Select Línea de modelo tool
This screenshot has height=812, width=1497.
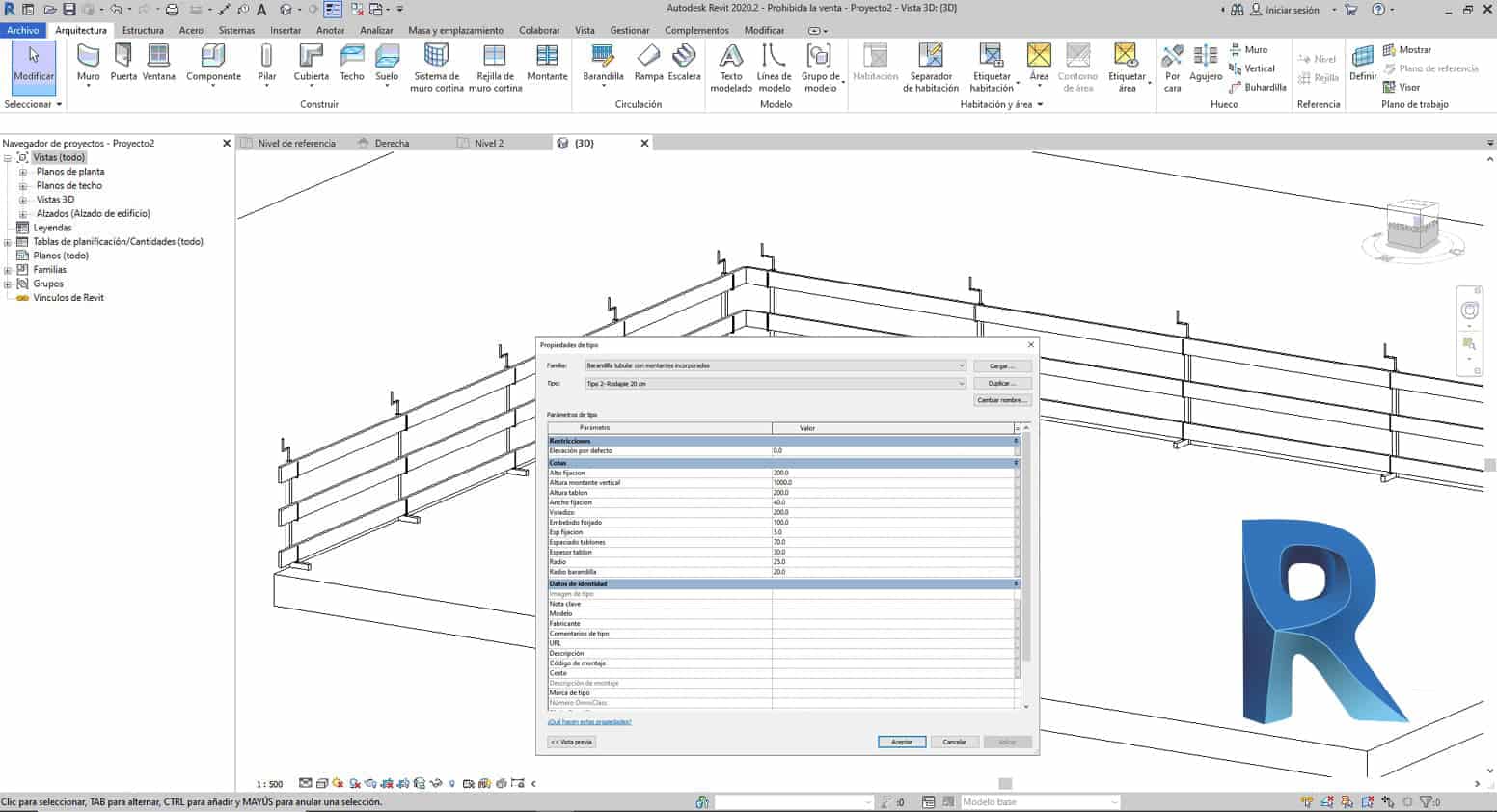[x=774, y=68]
